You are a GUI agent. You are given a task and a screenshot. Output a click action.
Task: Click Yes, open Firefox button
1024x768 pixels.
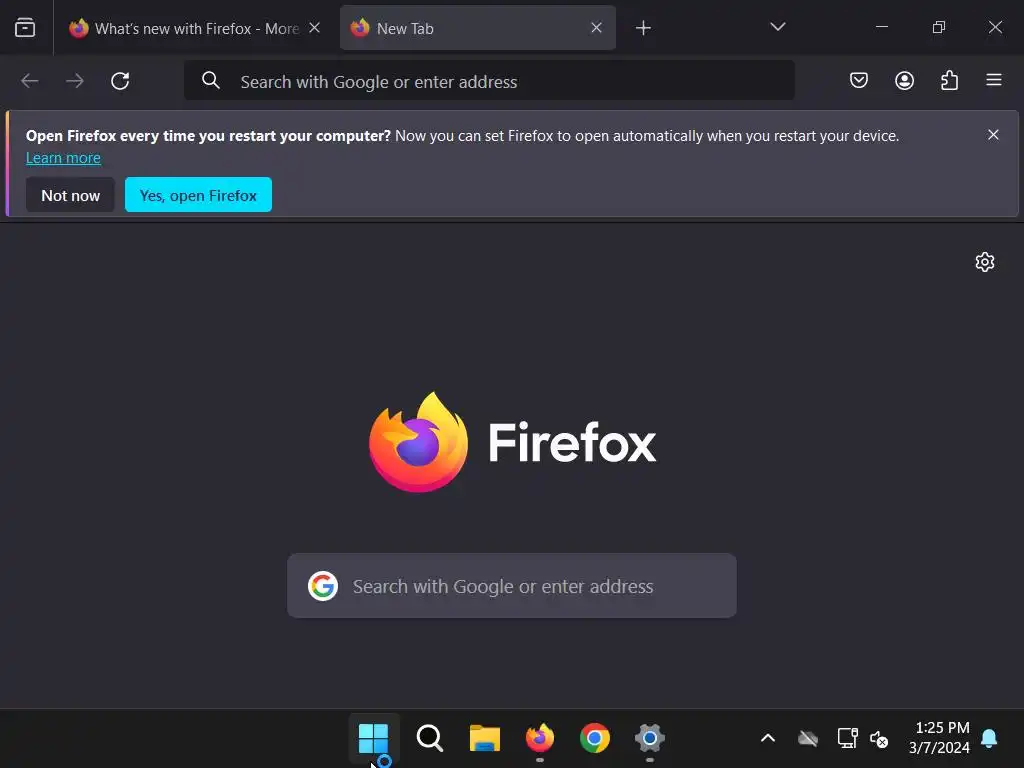coord(199,195)
